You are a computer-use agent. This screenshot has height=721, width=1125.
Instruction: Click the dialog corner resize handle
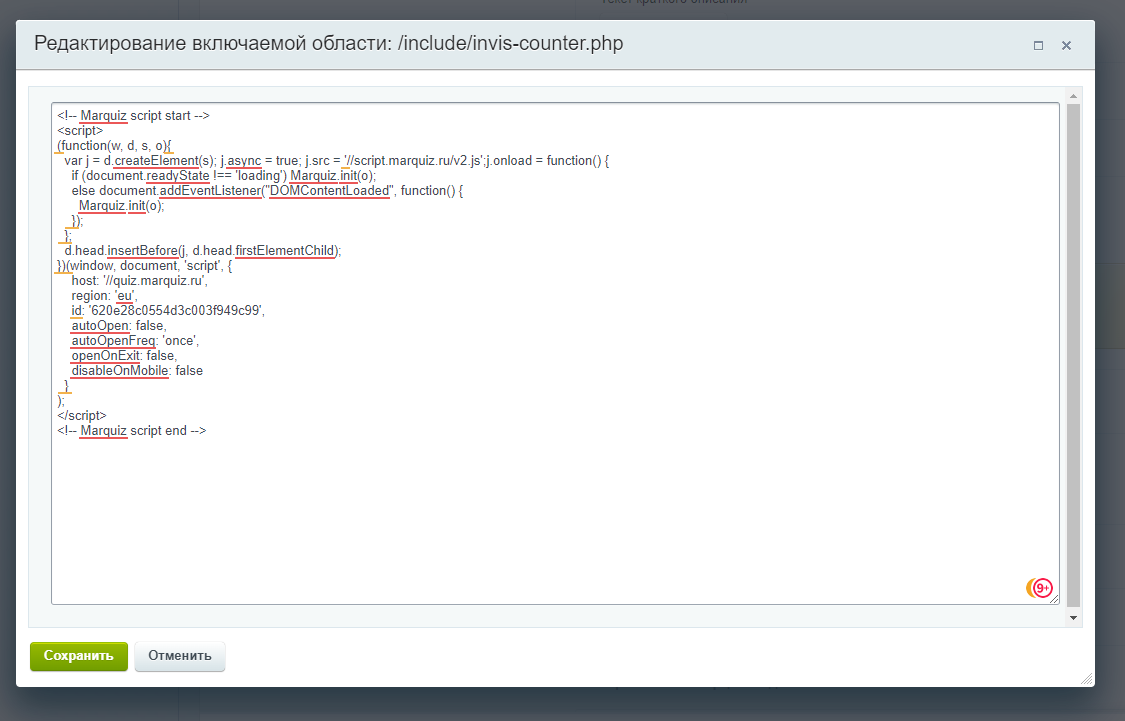1087,679
